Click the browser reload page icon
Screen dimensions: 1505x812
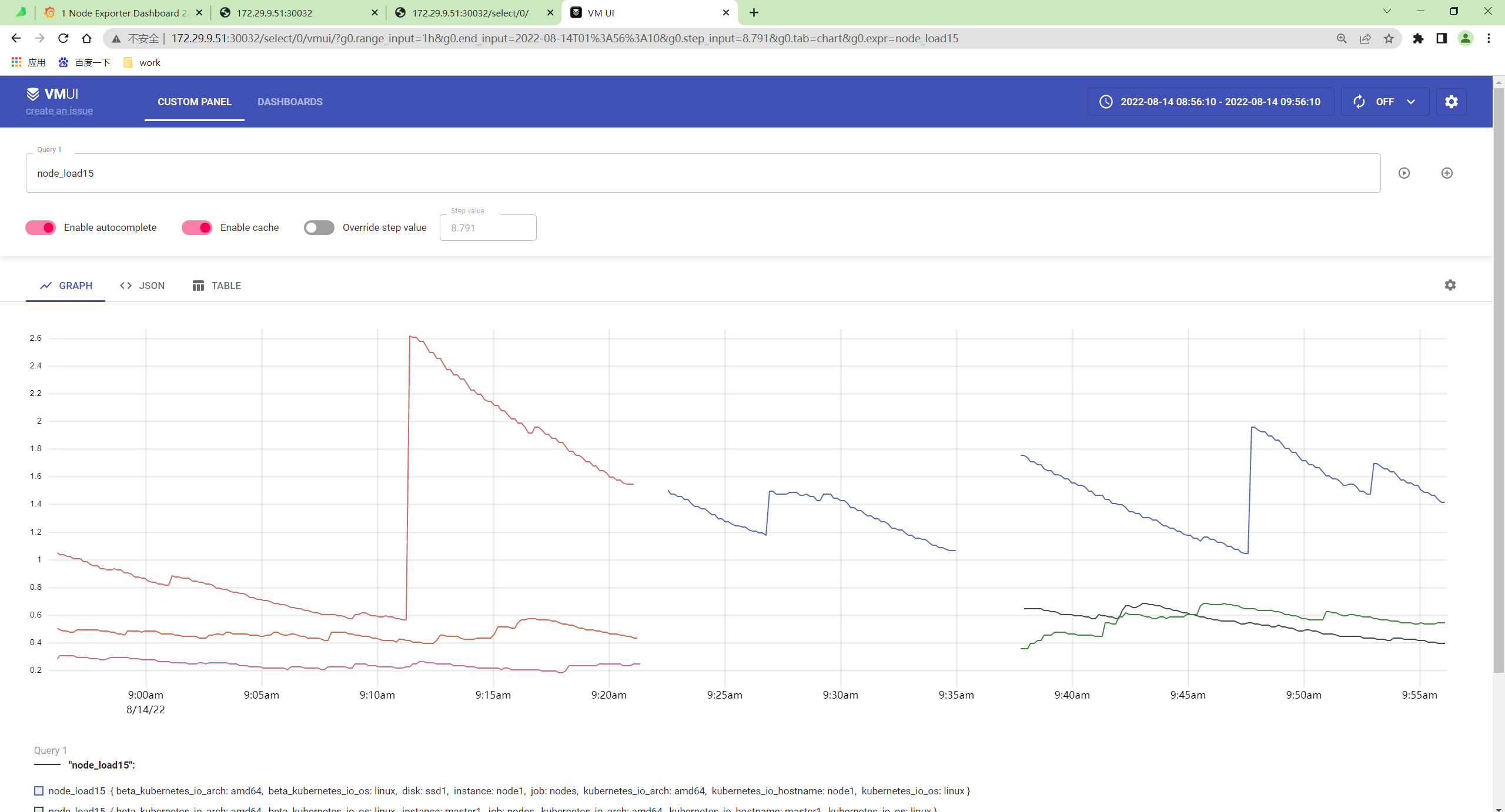click(x=63, y=38)
